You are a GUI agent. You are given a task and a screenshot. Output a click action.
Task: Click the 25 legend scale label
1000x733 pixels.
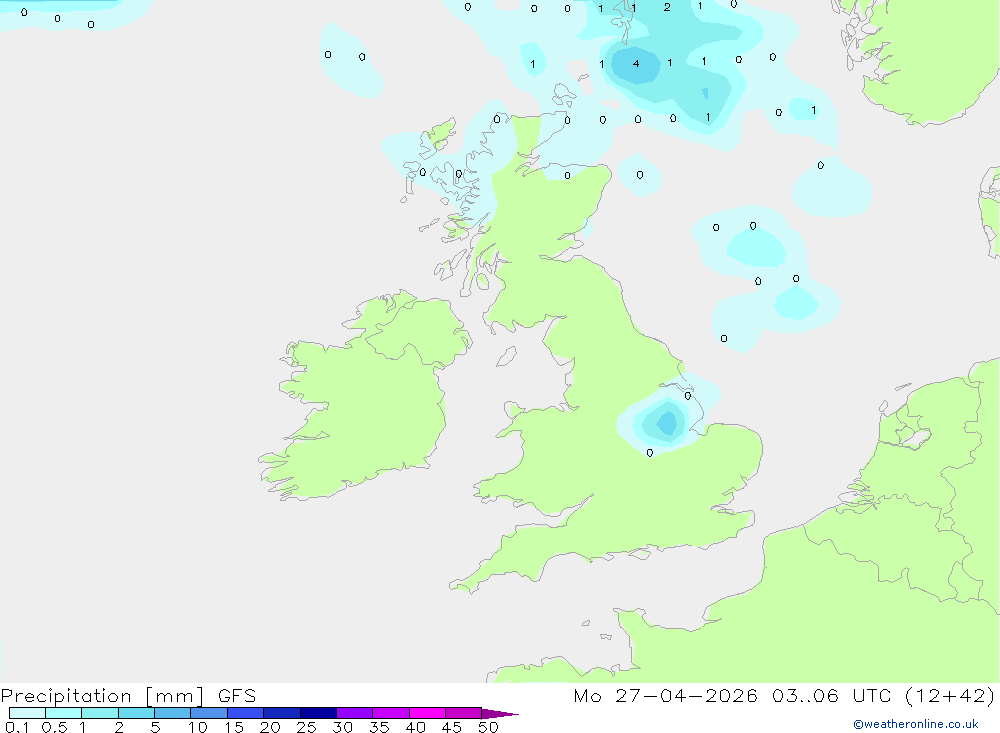tap(307, 727)
